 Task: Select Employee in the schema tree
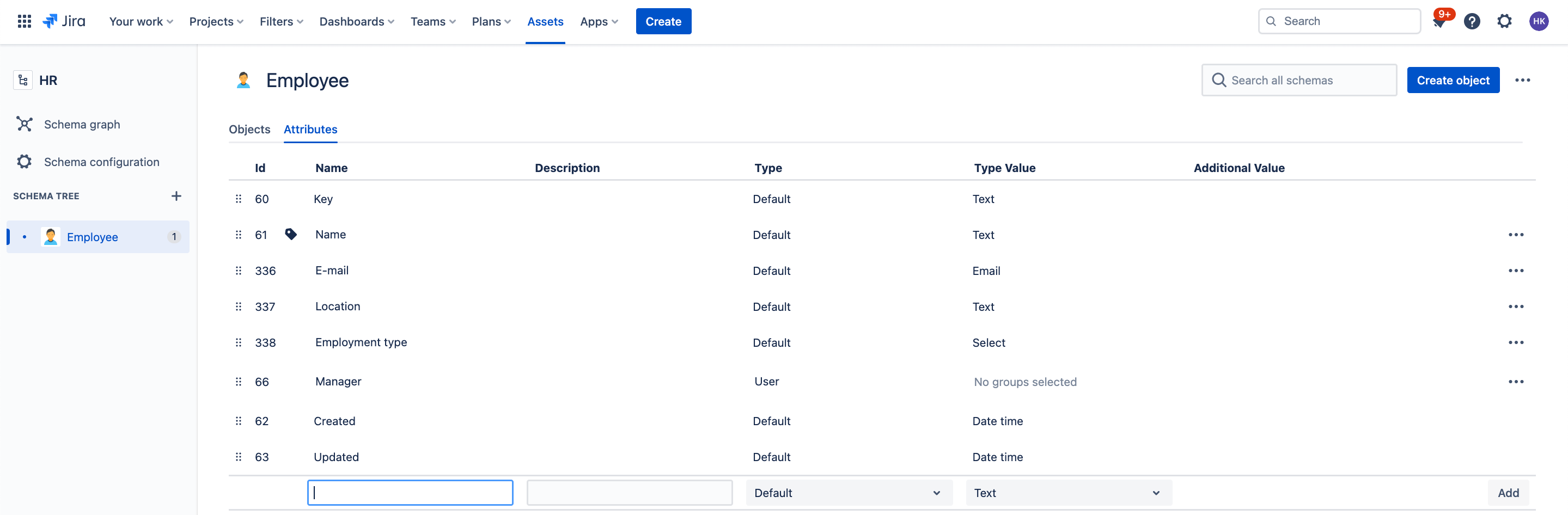(98, 237)
